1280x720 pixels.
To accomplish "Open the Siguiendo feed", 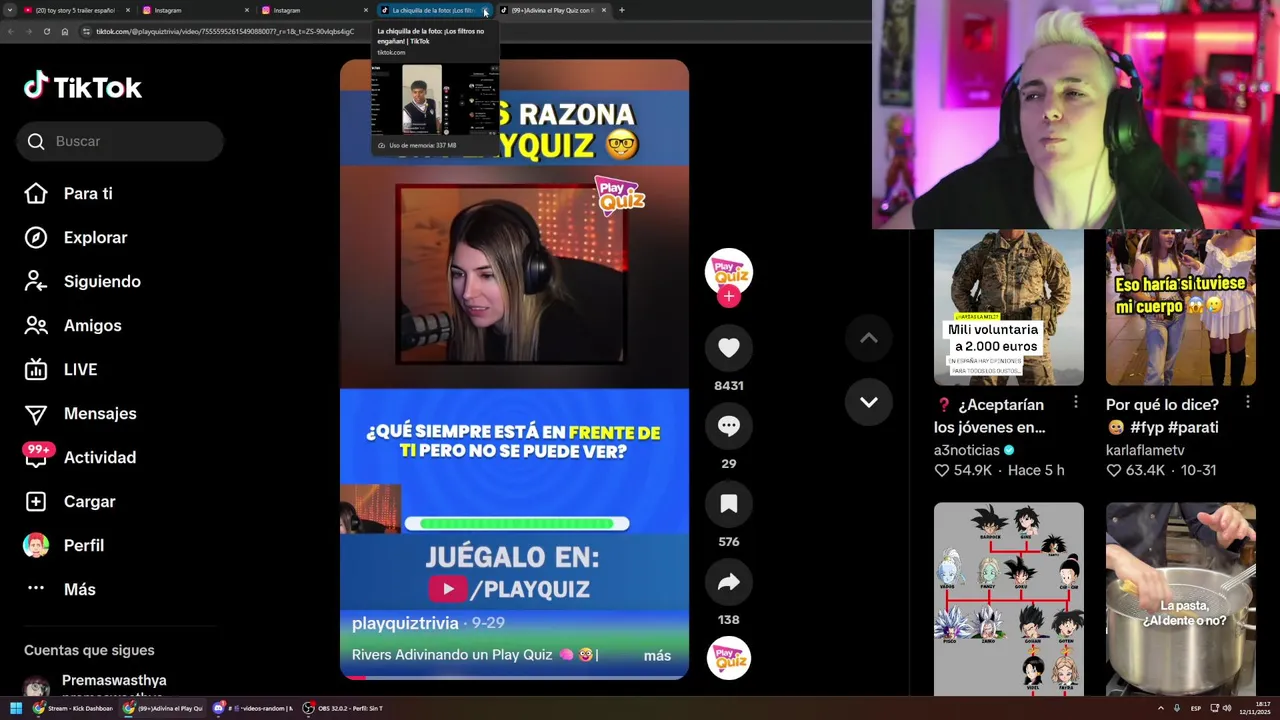I will [x=102, y=281].
